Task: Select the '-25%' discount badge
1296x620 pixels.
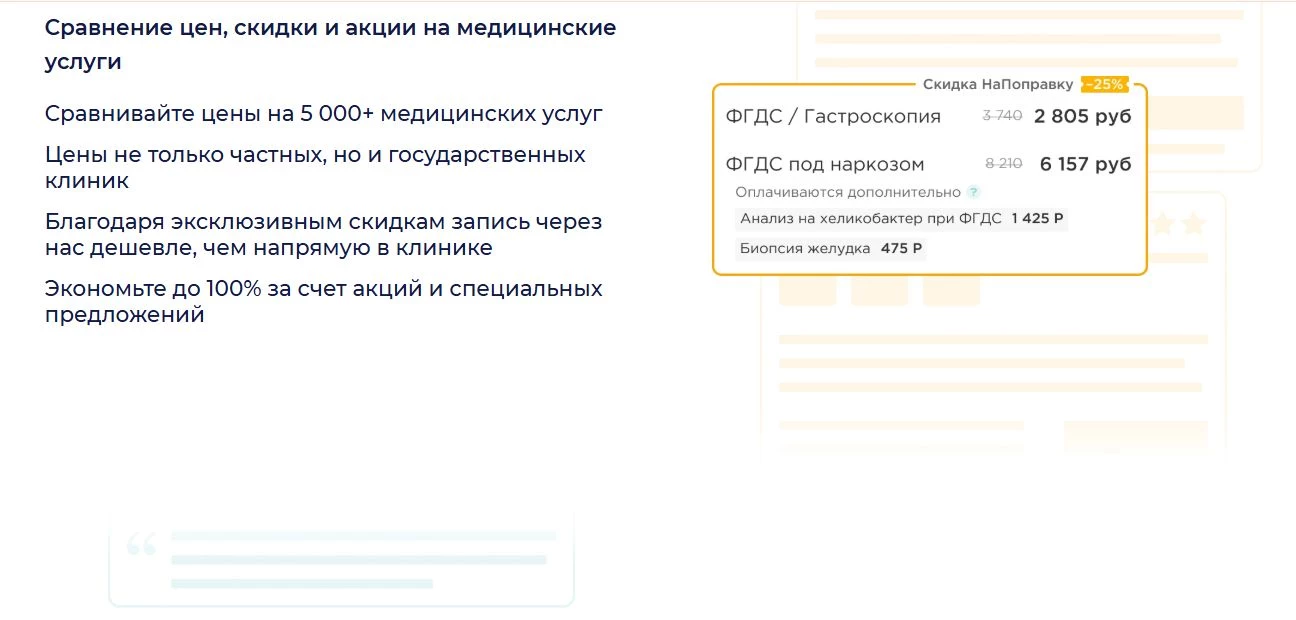Action: (1105, 84)
